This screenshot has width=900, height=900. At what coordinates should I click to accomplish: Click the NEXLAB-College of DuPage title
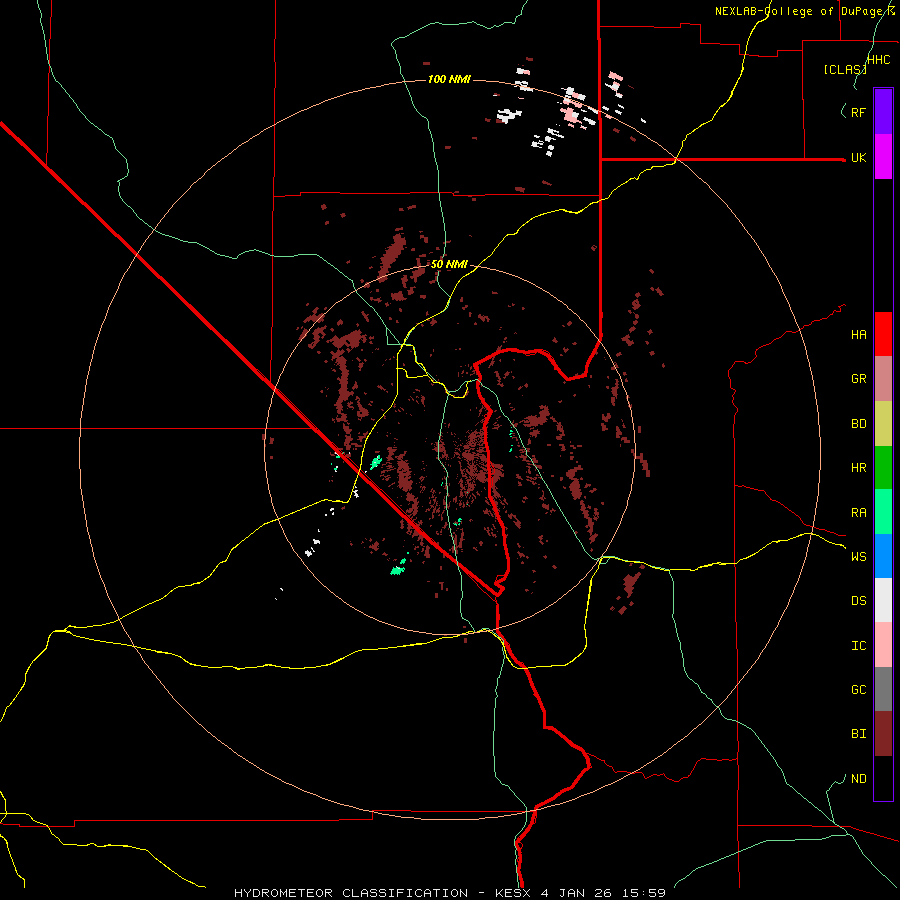[805, 11]
